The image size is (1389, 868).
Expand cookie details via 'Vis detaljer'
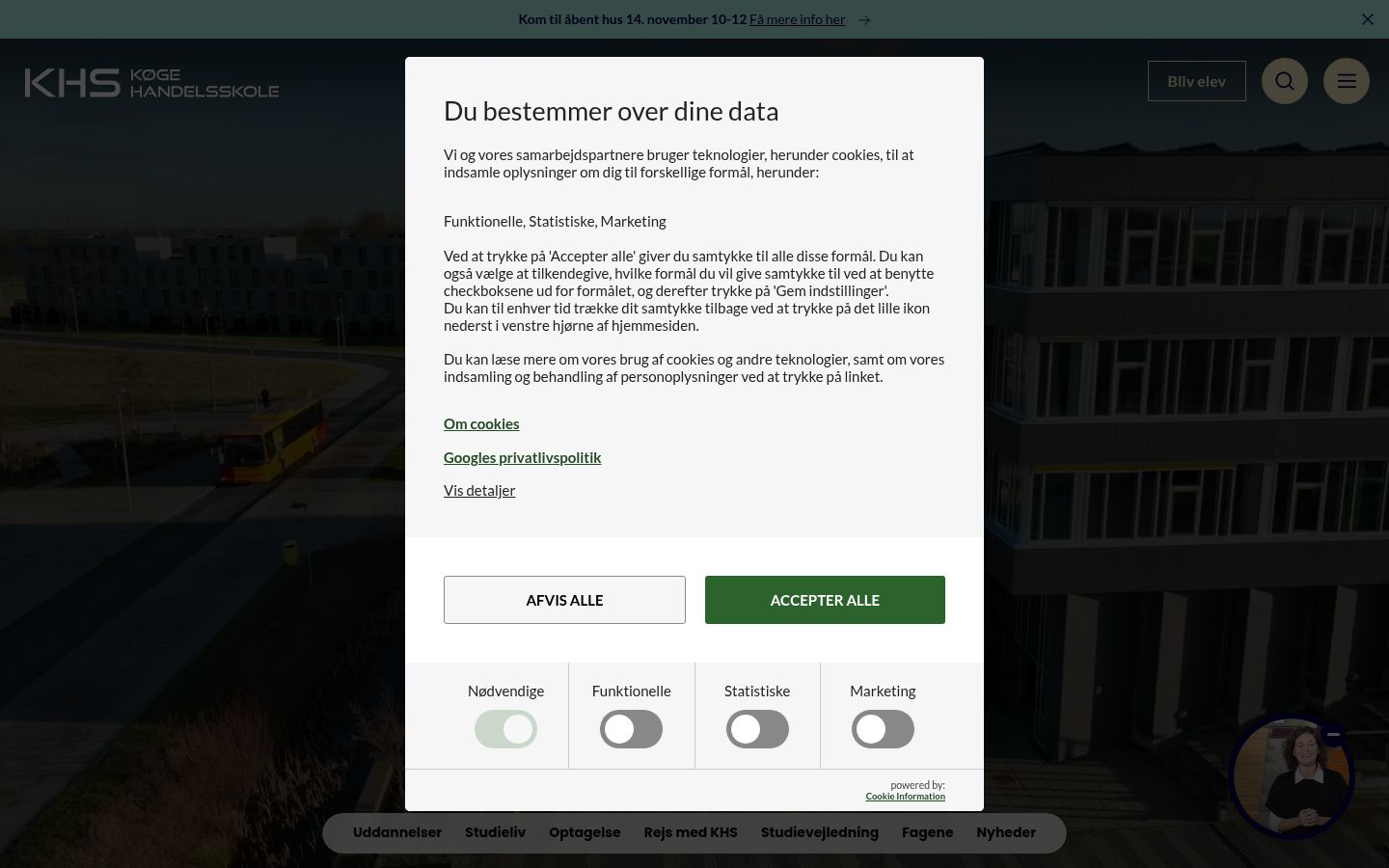tap(479, 490)
